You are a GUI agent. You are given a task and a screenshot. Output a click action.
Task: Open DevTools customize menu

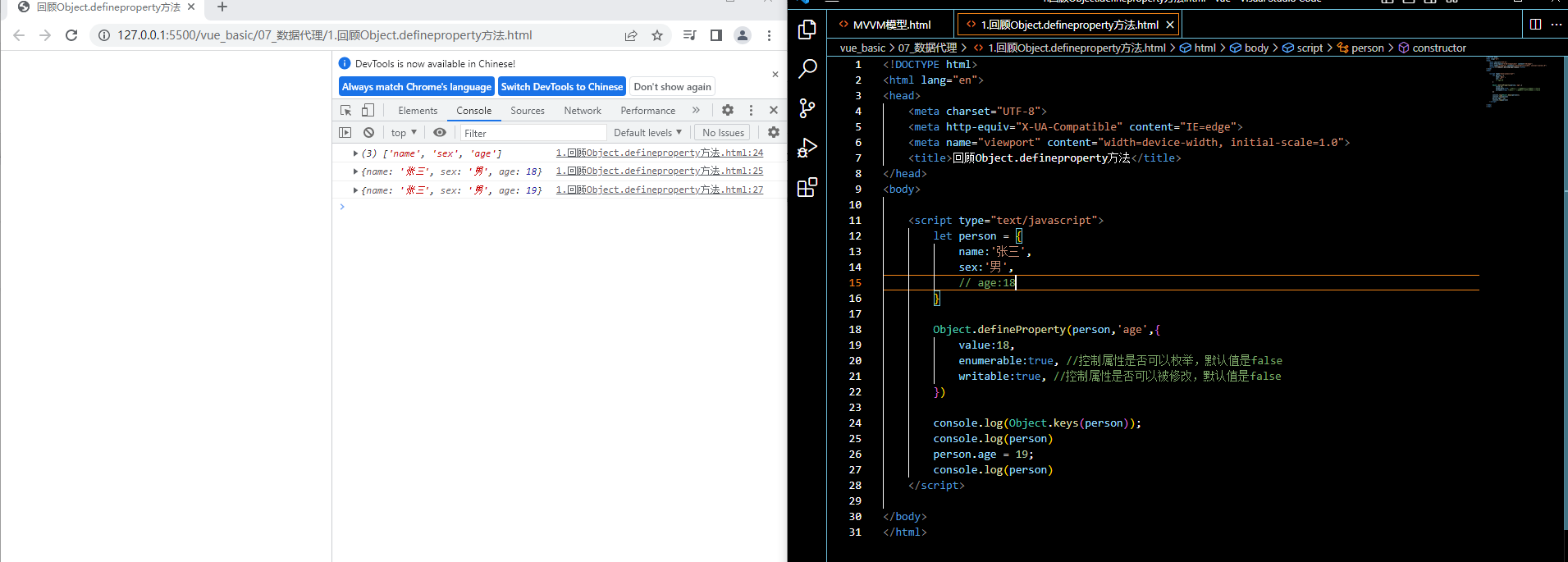[x=751, y=110]
